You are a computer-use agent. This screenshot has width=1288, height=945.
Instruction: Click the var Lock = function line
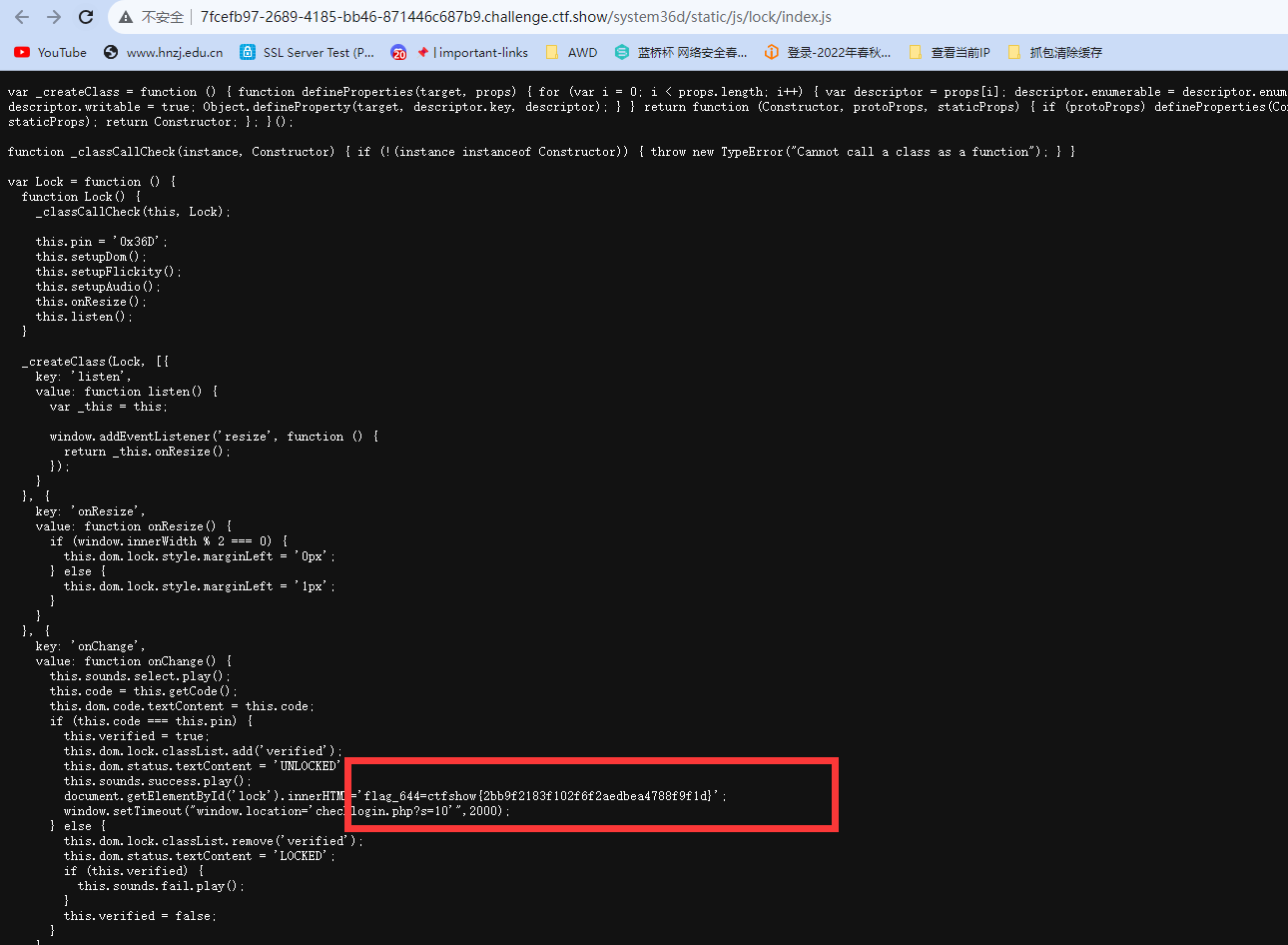coord(92,182)
